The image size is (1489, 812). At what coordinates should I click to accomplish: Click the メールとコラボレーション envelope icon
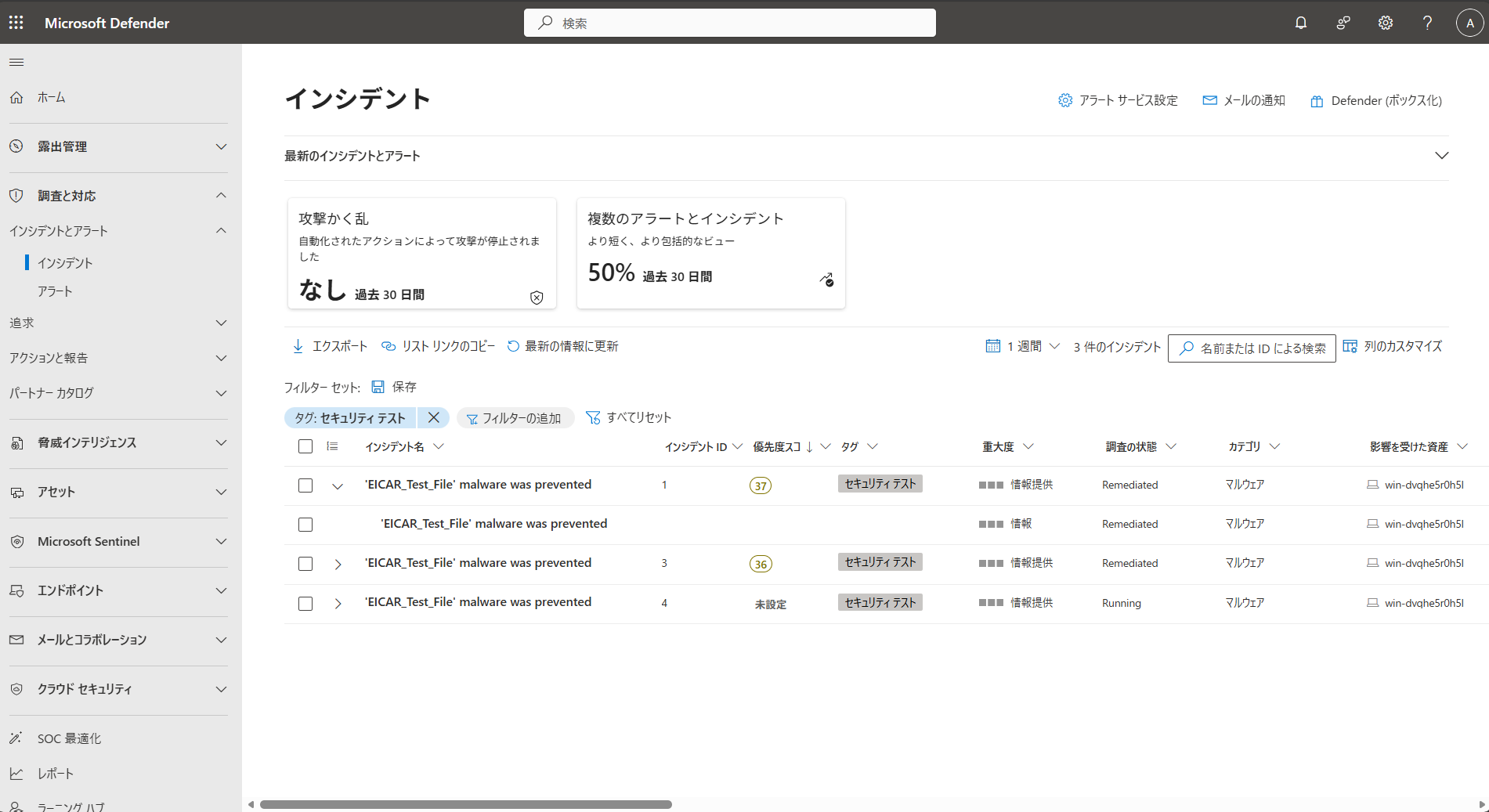tap(16, 640)
